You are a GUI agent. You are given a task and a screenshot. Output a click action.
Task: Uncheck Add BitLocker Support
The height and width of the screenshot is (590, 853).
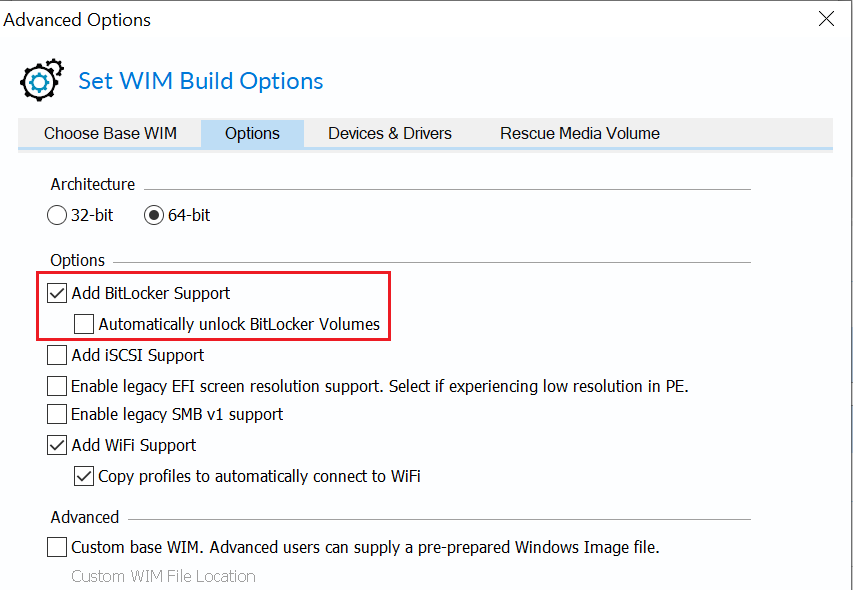pyautogui.click(x=57, y=293)
